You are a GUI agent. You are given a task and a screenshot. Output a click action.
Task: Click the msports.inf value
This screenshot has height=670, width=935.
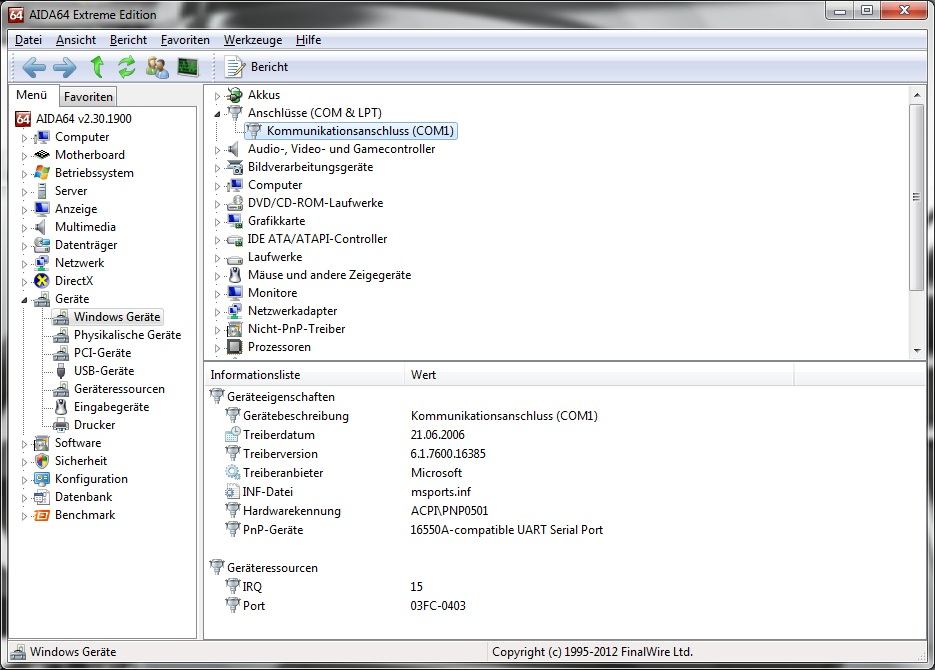[x=441, y=492]
